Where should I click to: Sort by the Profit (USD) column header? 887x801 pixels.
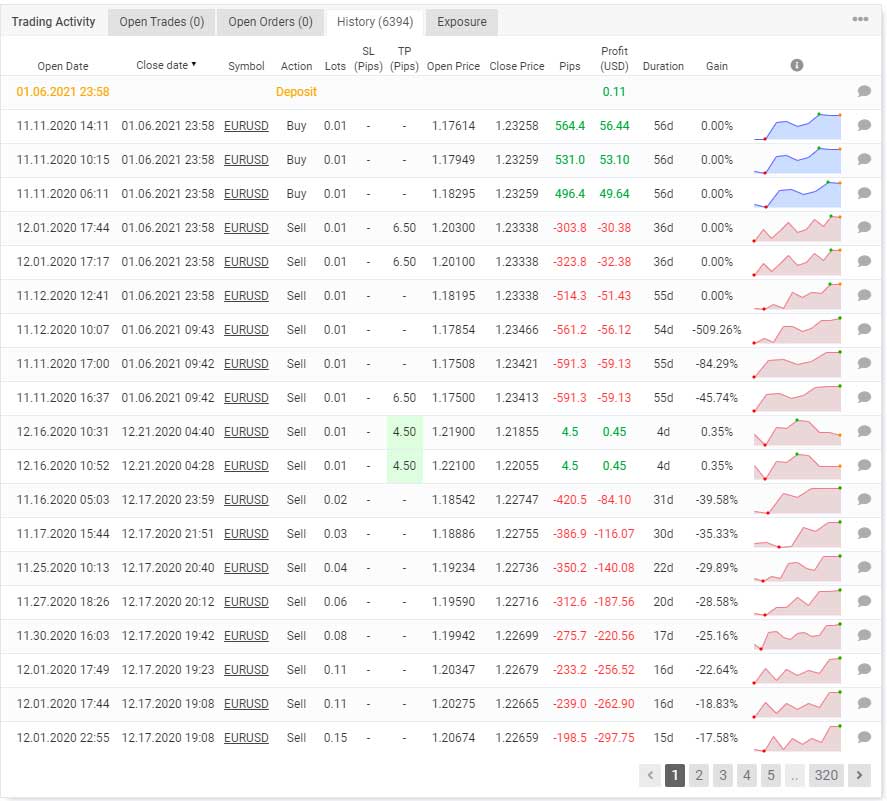614,59
